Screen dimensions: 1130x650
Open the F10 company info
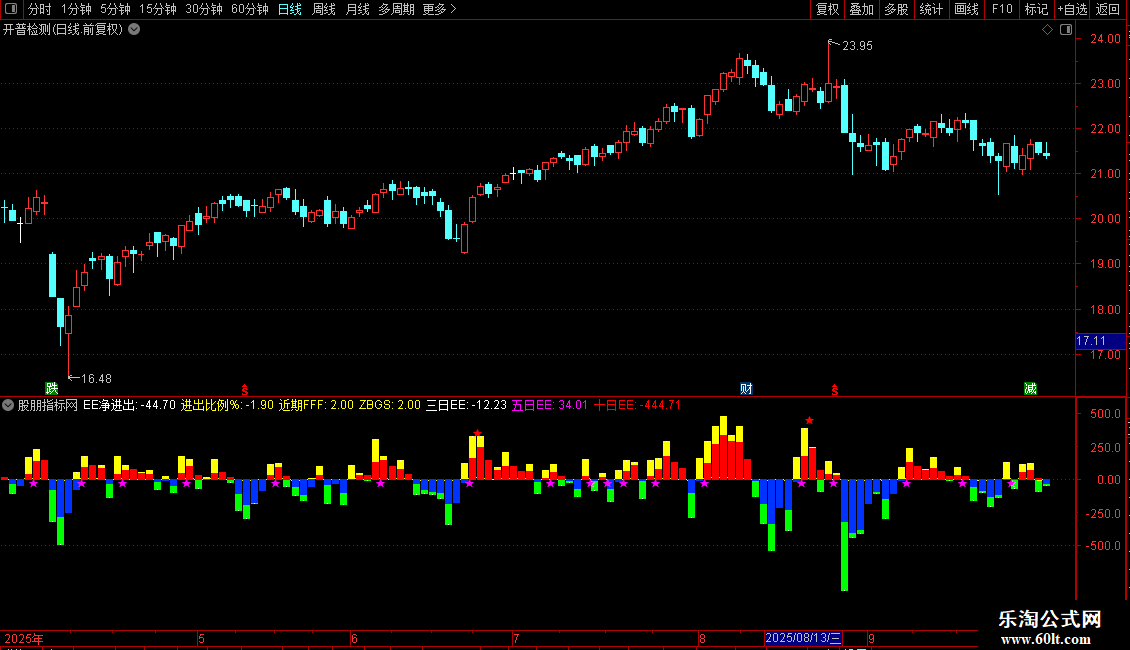[x=1002, y=9]
